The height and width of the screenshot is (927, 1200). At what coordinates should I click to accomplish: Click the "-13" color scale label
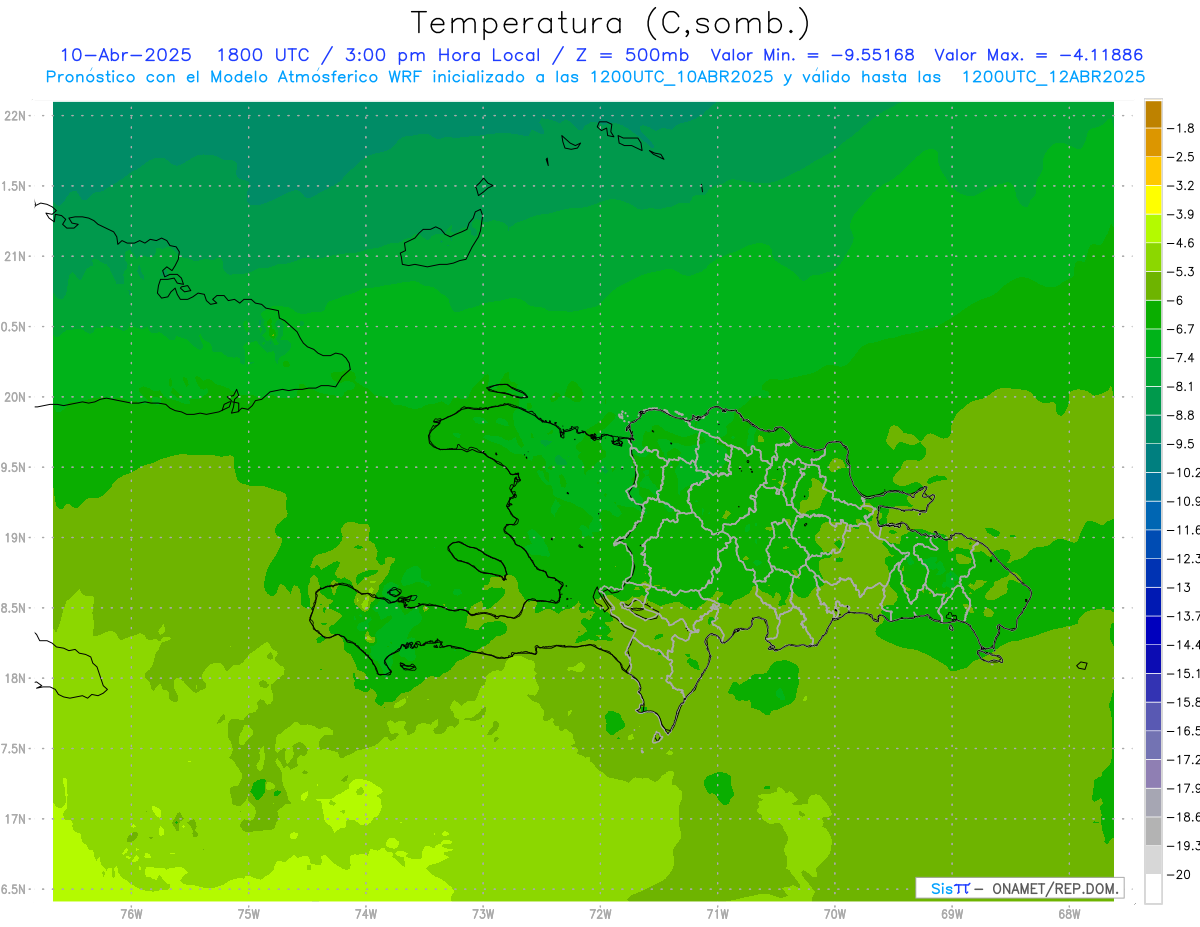click(1180, 587)
